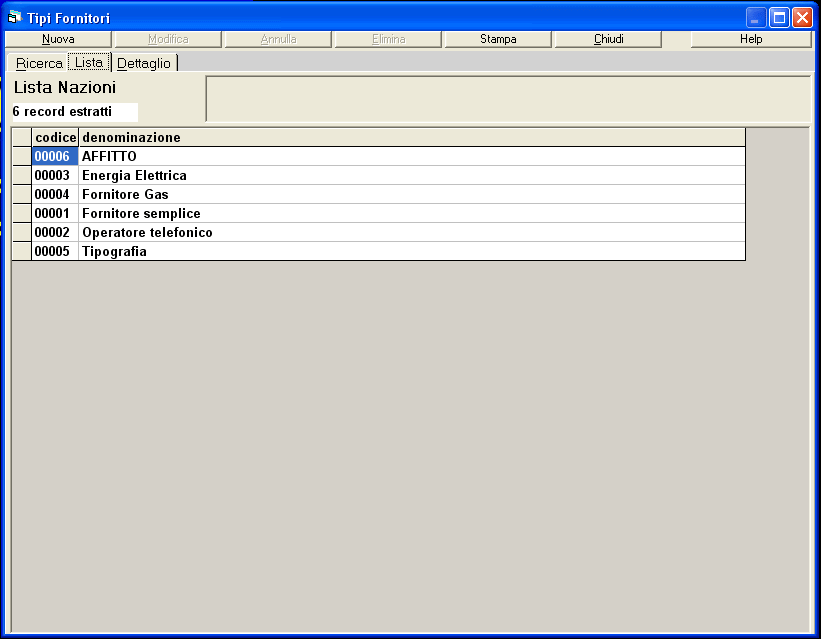Click row selector for Tipografia row
This screenshot has width=822, height=639.
click(x=22, y=251)
